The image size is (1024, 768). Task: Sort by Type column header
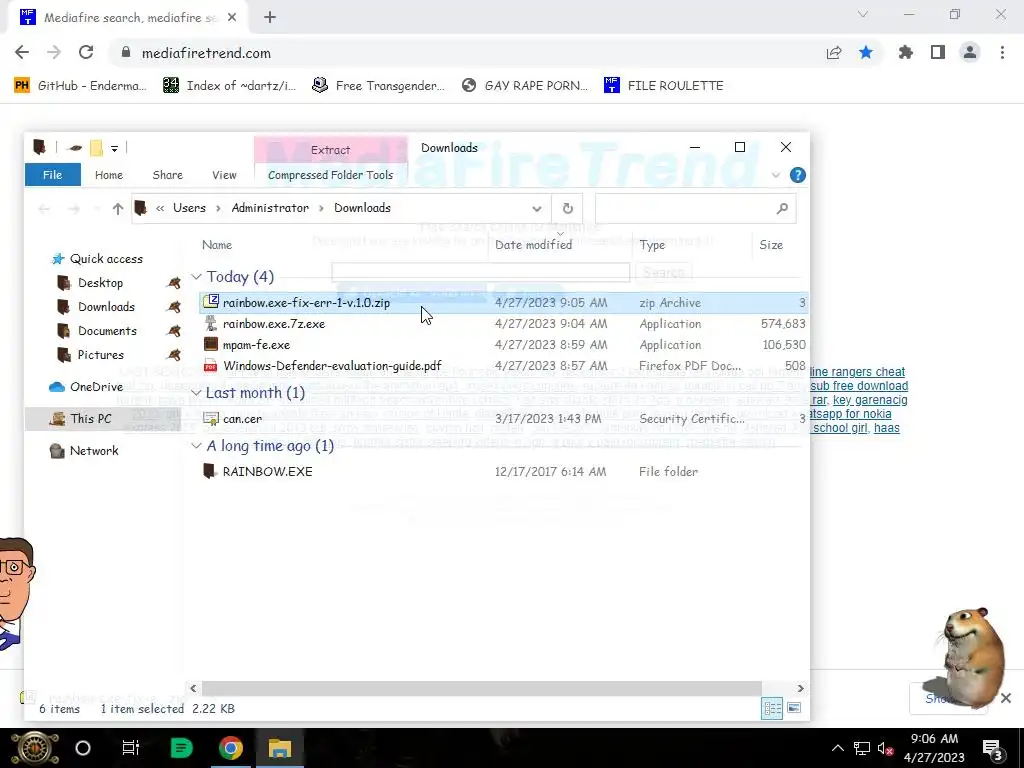(652, 245)
